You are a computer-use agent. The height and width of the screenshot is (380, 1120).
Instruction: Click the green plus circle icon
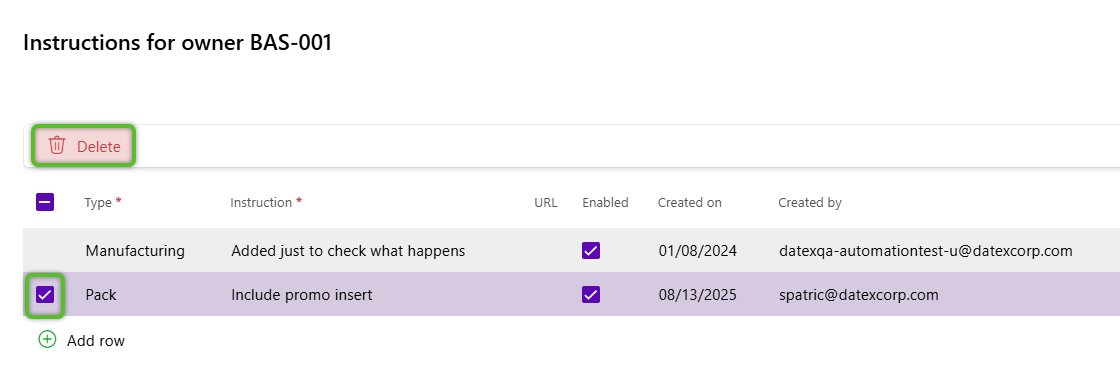(x=46, y=339)
